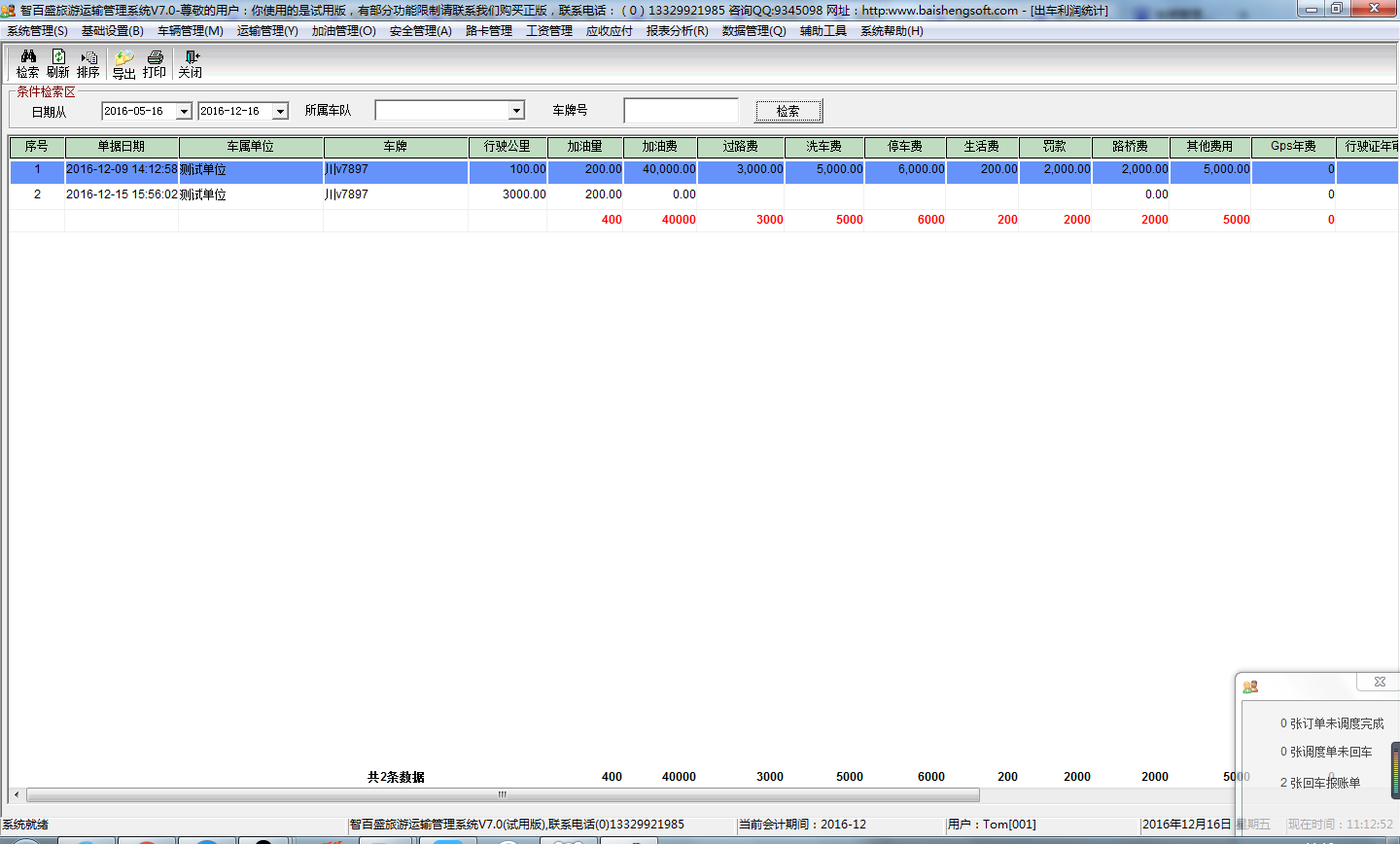1400x844 pixels.
Task: Open the 安全管理(A) menu
Action: (x=421, y=31)
